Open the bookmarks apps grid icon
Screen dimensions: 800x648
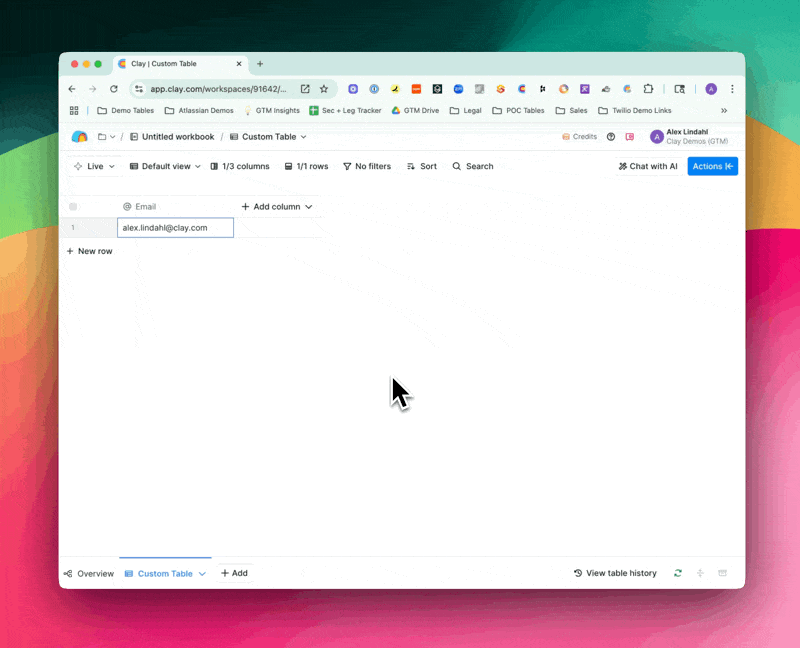[x=74, y=110]
